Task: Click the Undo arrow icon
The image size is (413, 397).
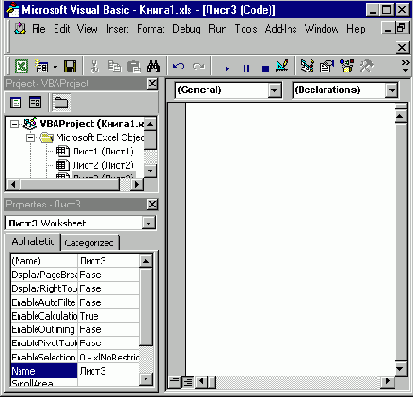Action: click(x=179, y=66)
